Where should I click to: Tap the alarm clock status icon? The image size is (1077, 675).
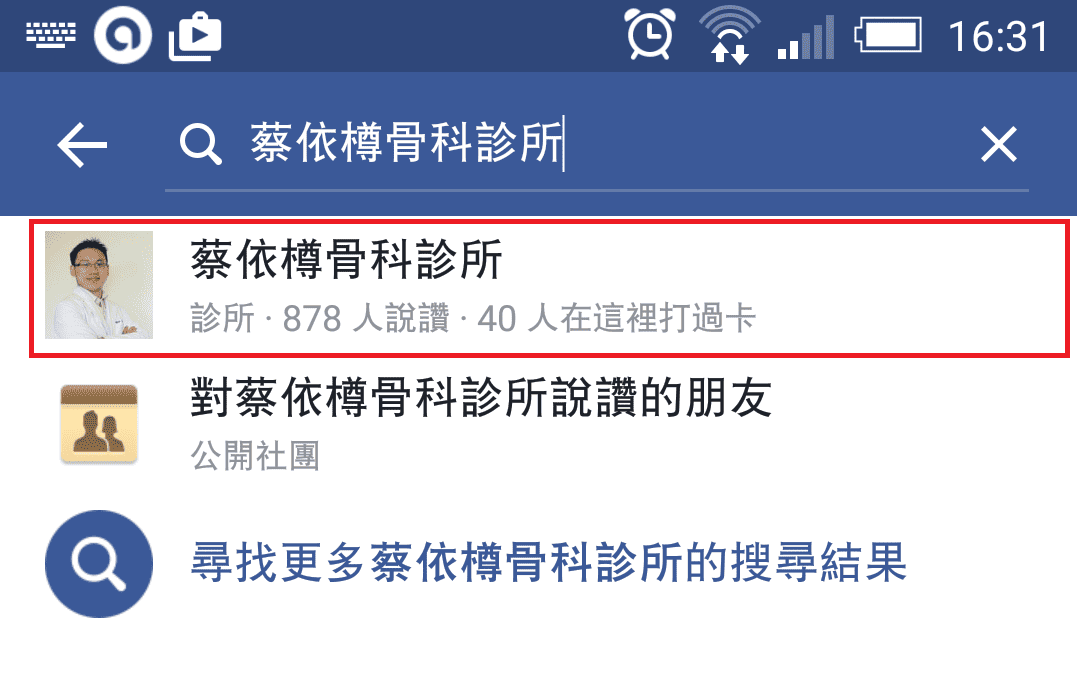650,34
